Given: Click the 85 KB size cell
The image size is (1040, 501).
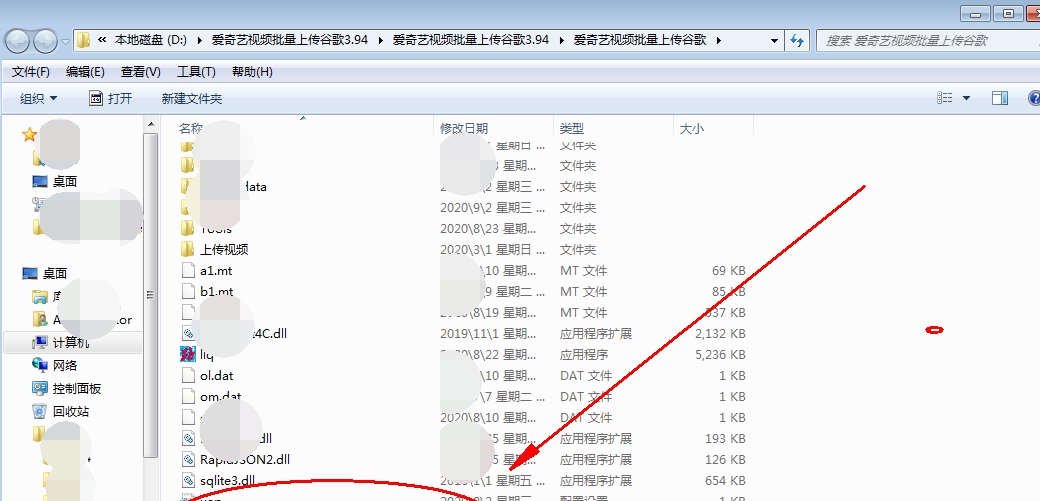Looking at the screenshot, I should click(728, 291).
